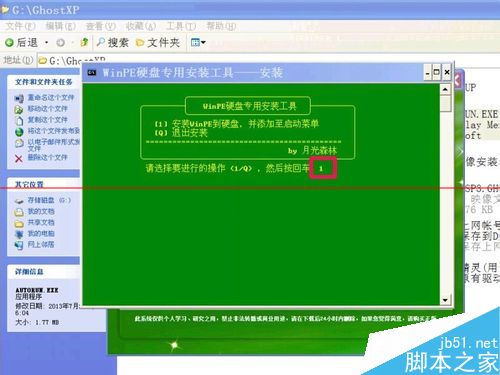Screen dimensions: 500x375
Task: Click the 共享文档 folder icon
Action: [x=19, y=223]
